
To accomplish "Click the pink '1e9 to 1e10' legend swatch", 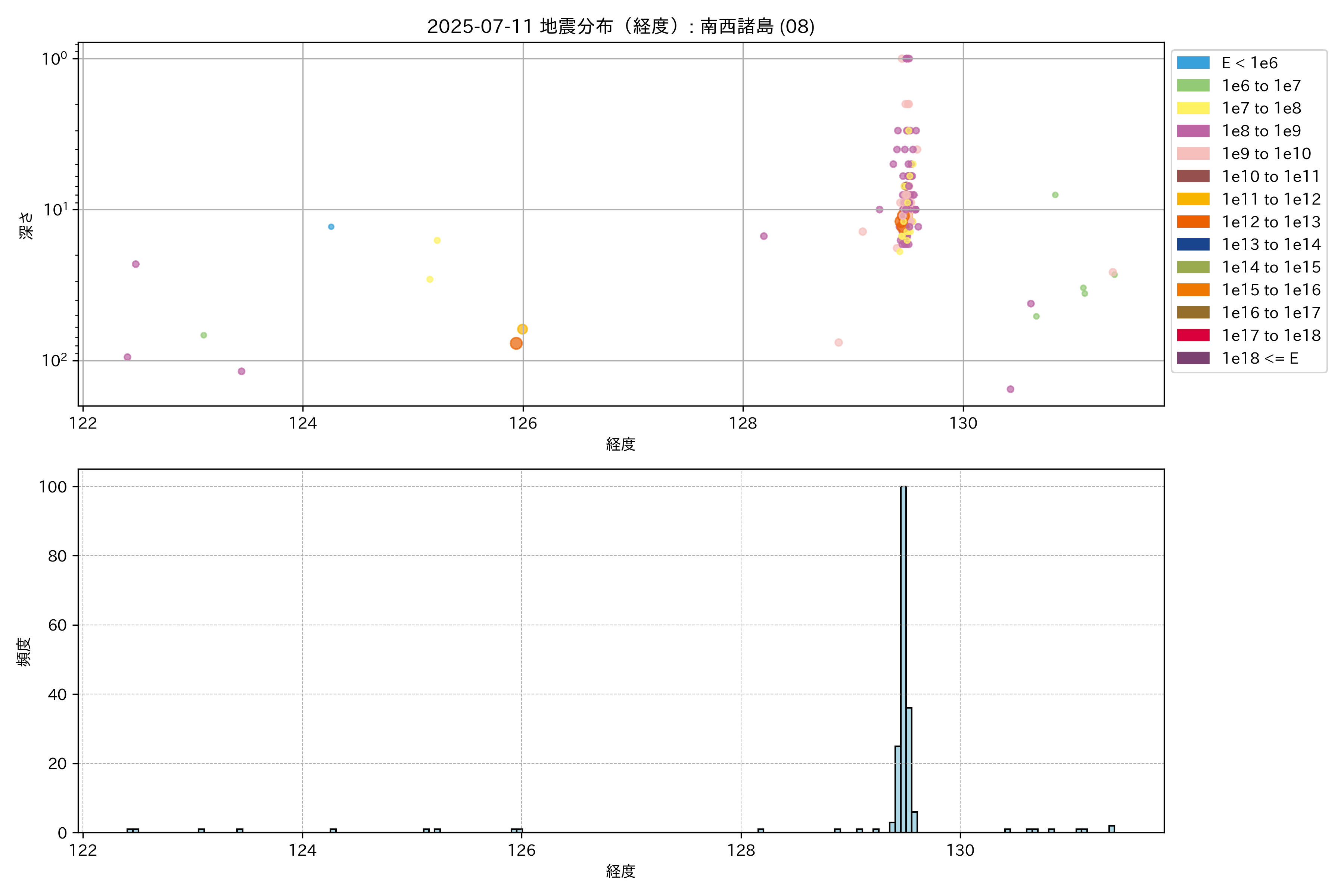I will pyautogui.click(x=1193, y=154).
